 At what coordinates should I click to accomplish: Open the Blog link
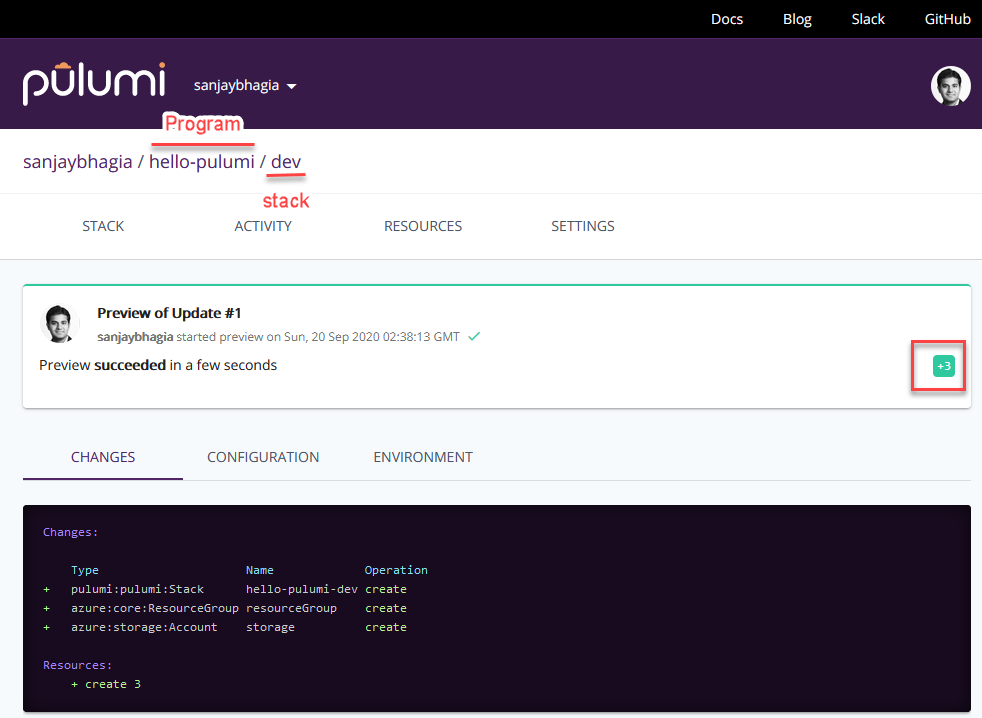tap(797, 19)
